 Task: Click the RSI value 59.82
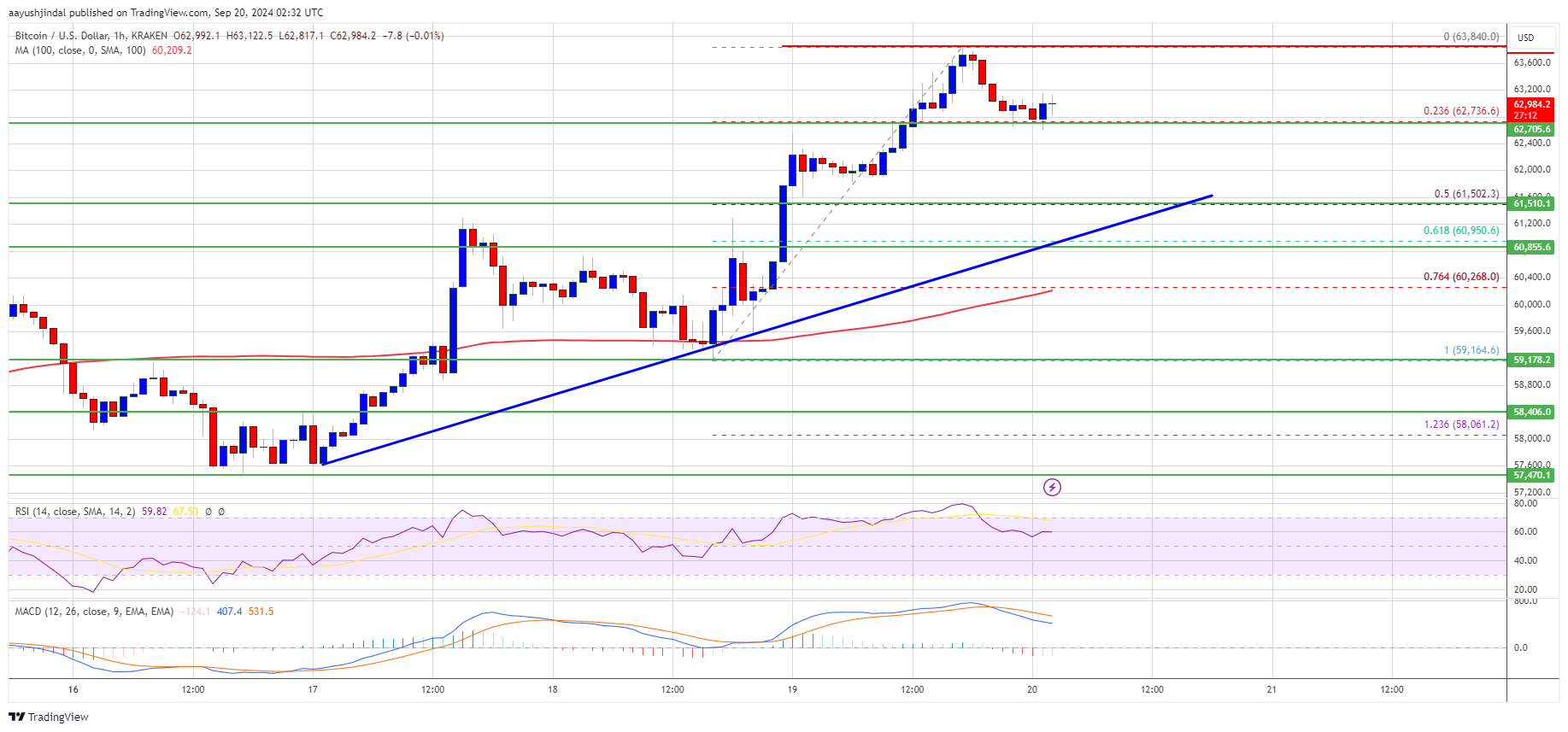click(x=155, y=512)
